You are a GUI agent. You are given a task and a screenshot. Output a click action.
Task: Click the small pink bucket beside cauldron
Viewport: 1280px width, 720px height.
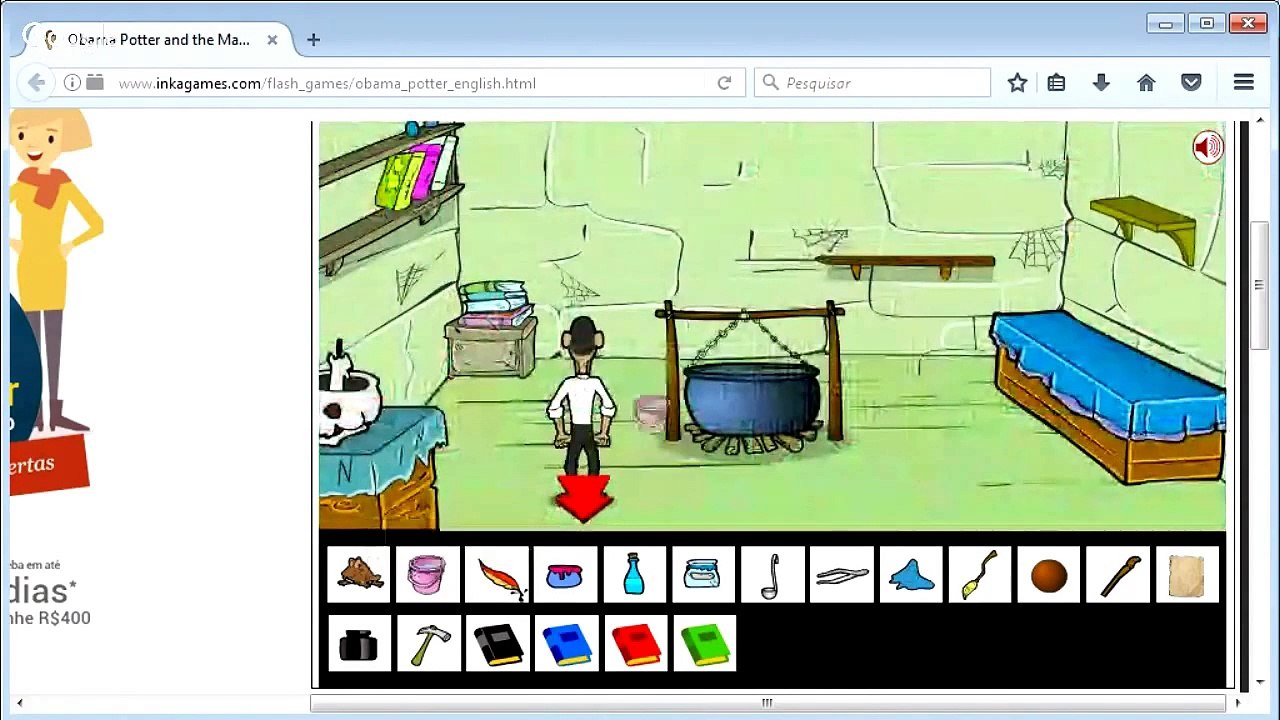[651, 412]
